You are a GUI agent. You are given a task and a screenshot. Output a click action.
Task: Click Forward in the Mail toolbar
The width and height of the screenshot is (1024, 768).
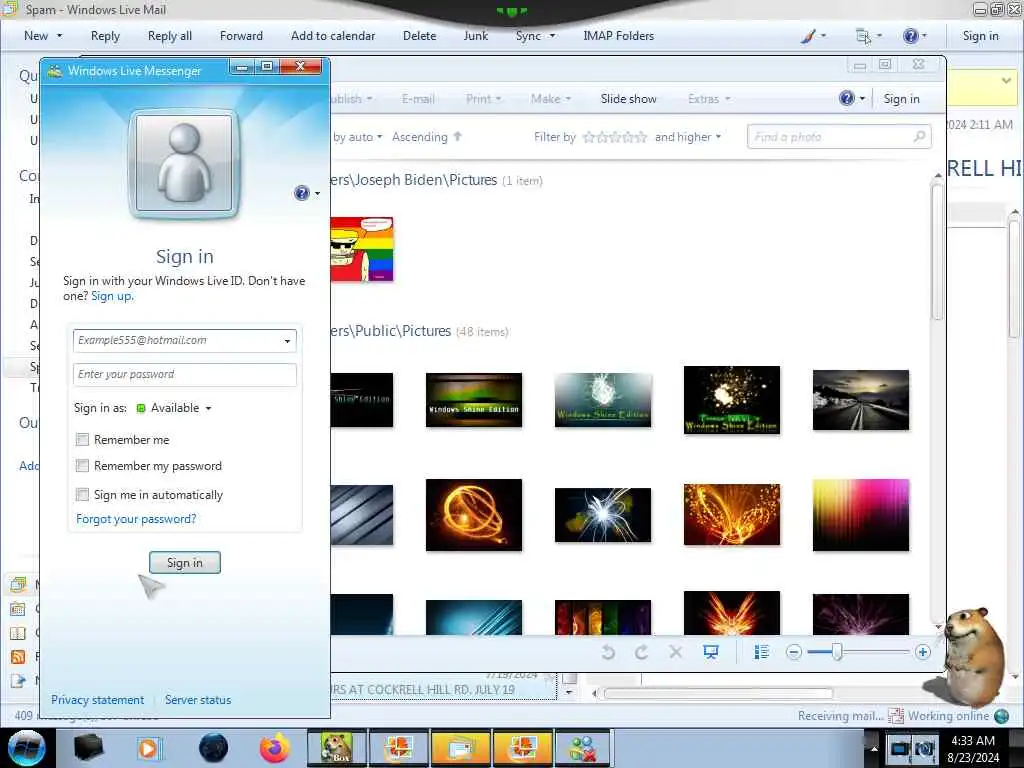click(241, 36)
